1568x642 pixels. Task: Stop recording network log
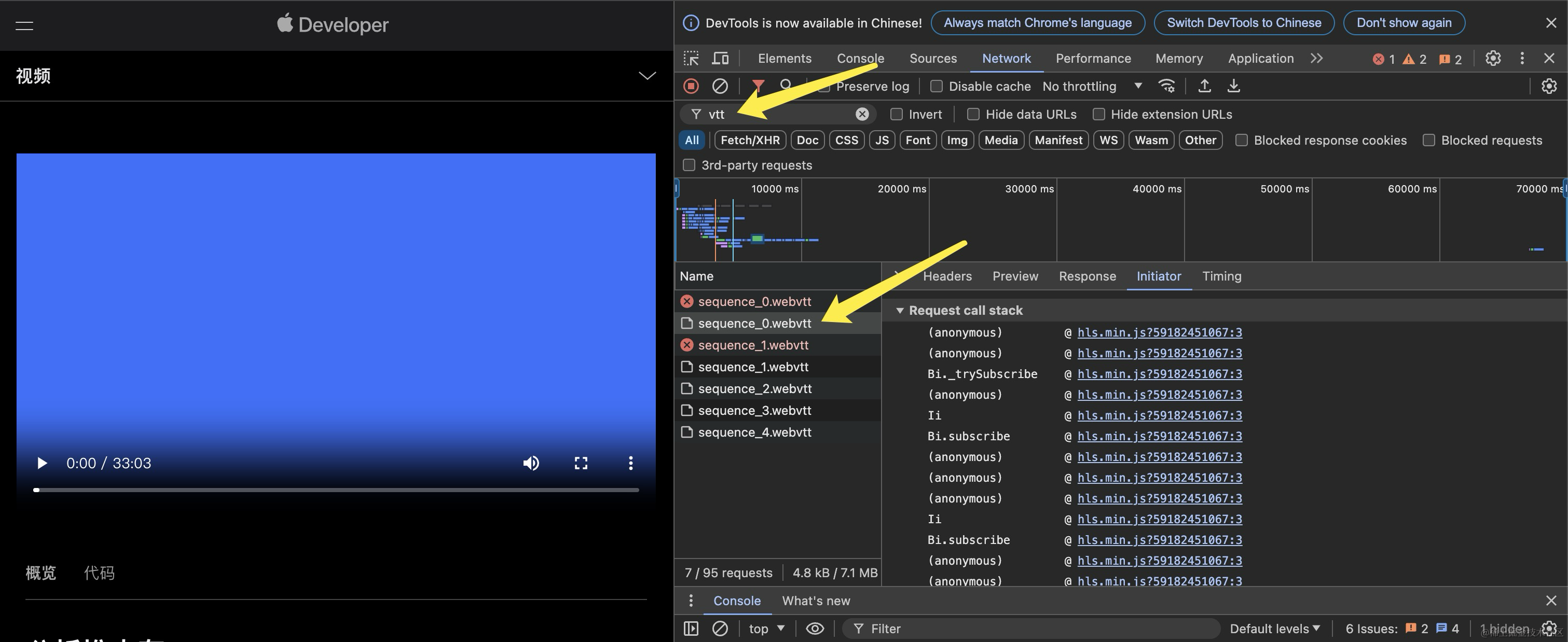(x=691, y=87)
